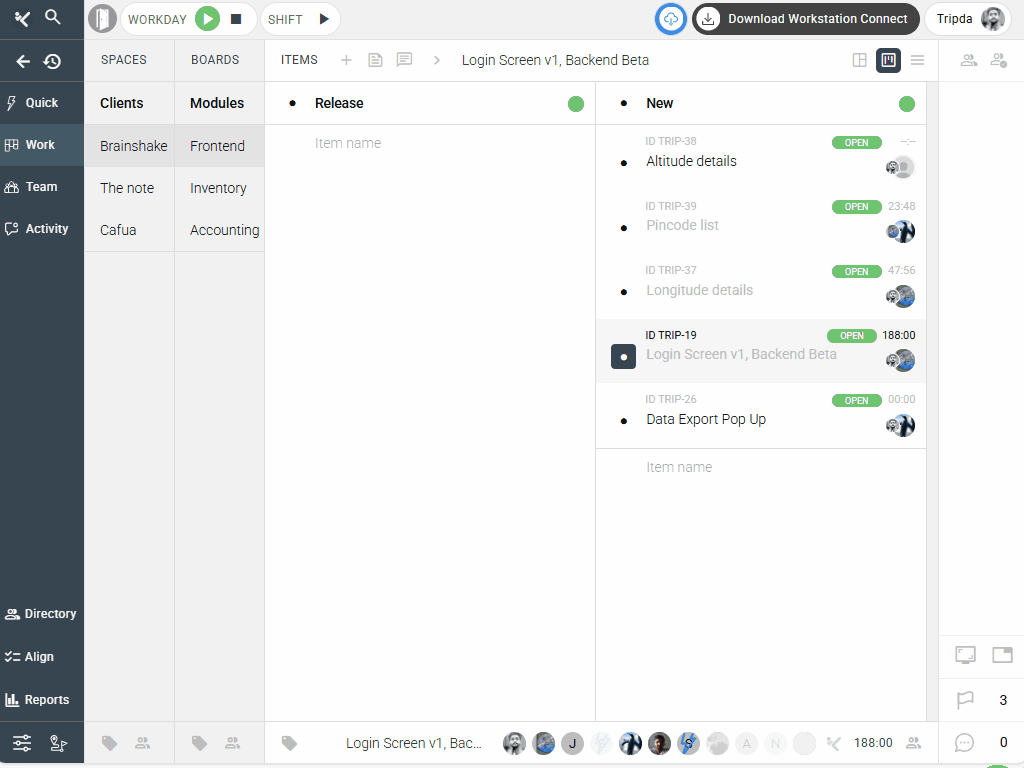This screenshot has width=1024, height=768.
Task: Switch to split panel view
Action: click(859, 60)
